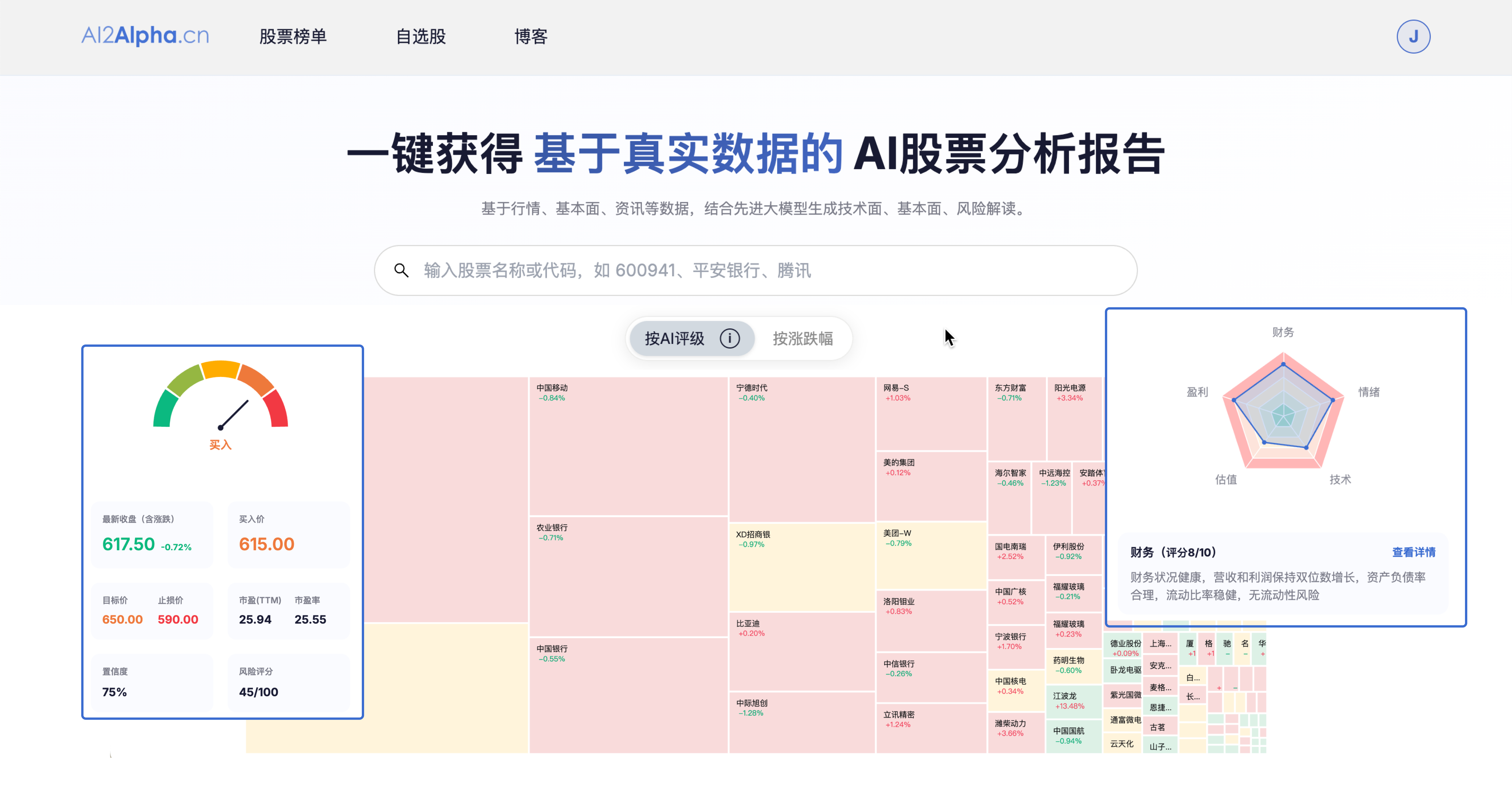The height and width of the screenshot is (787, 1512).
Task: Select the 卧龙电驱 tile
Action: tap(1122, 670)
